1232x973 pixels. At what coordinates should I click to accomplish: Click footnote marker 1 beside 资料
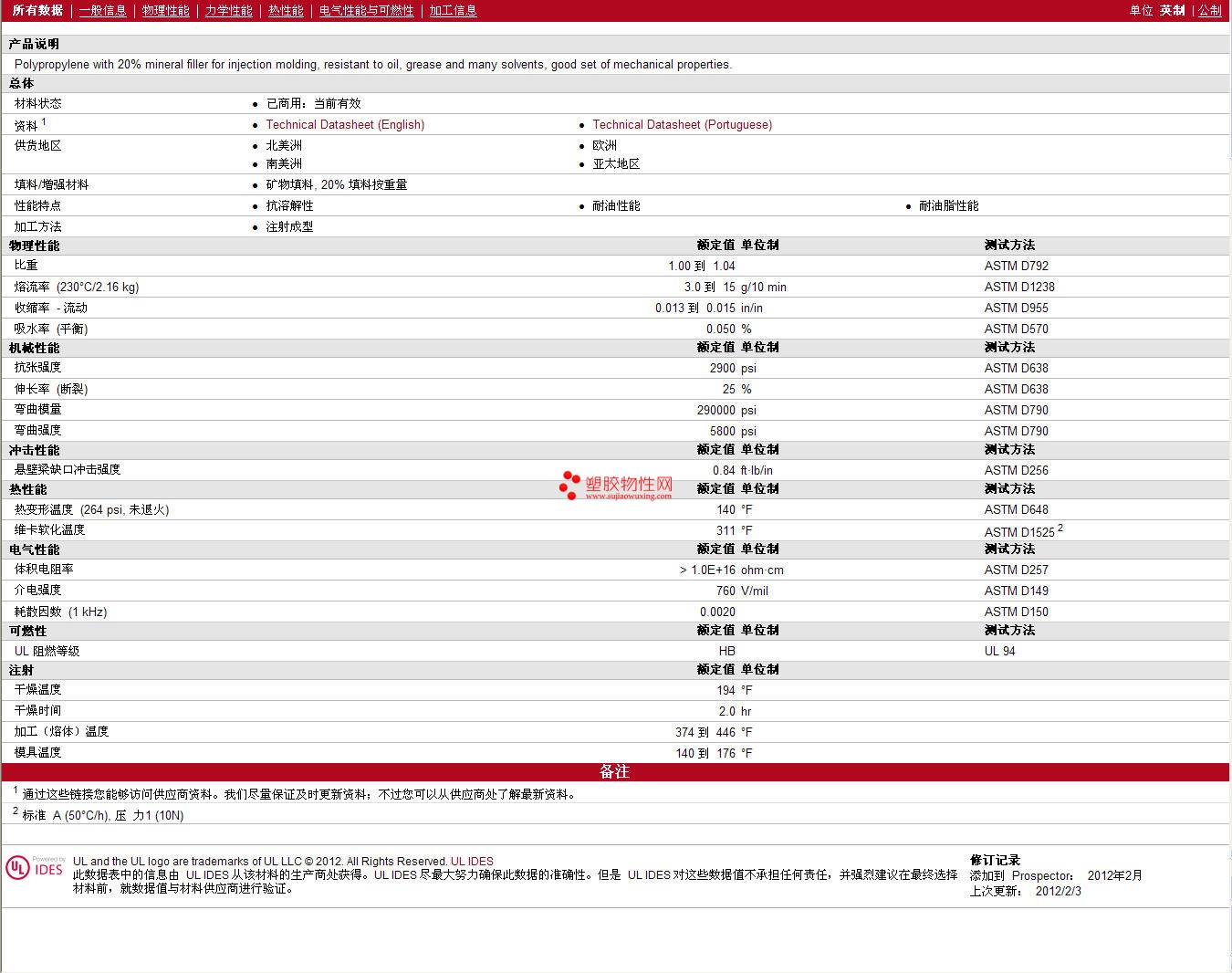(x=44, y=121)
